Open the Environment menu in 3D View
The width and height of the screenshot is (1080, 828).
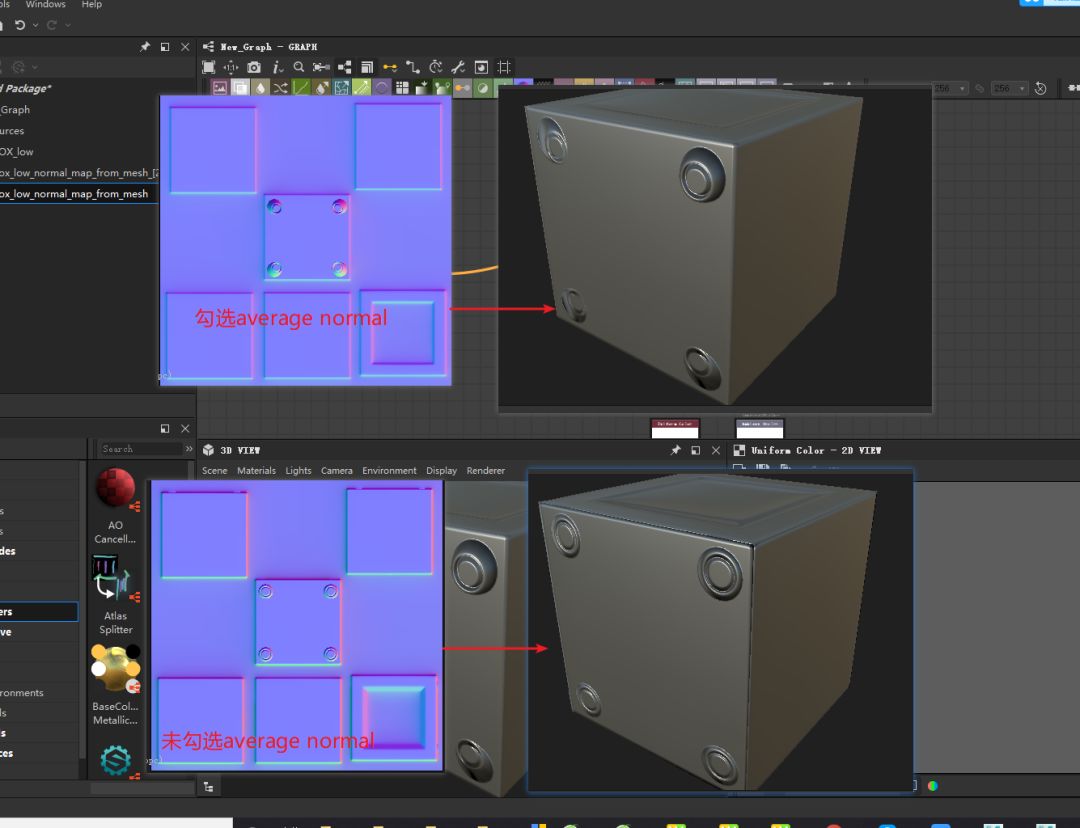(x=389, y=470)
